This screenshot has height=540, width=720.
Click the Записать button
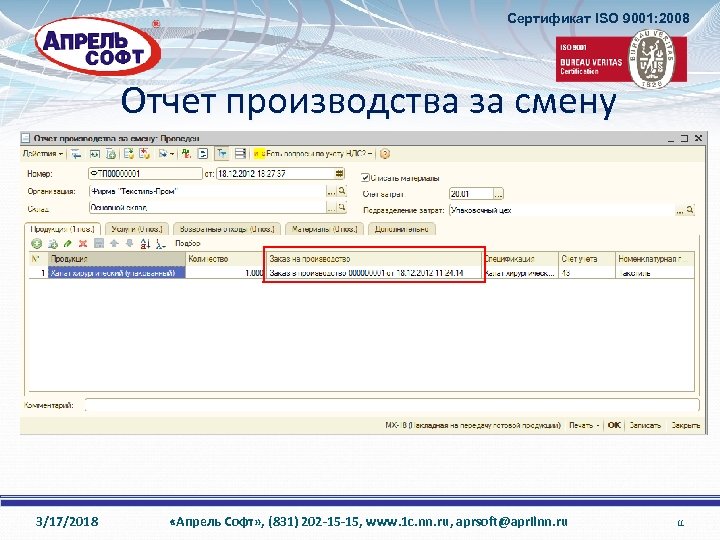[645, 425]
